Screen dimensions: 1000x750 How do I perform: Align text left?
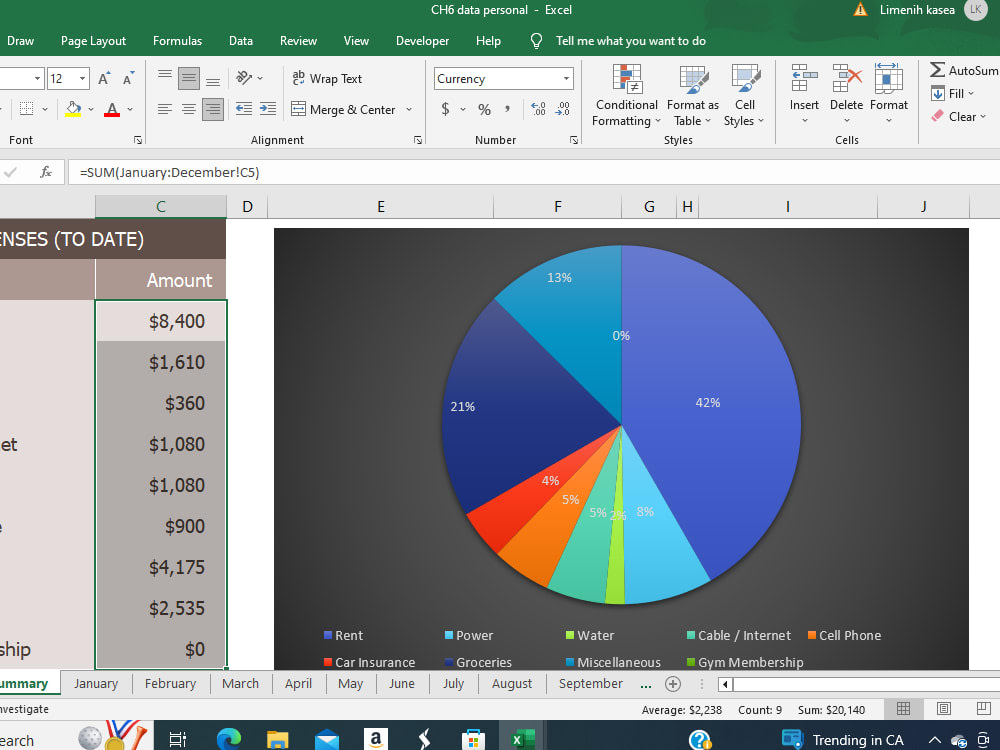coord(165,109)
